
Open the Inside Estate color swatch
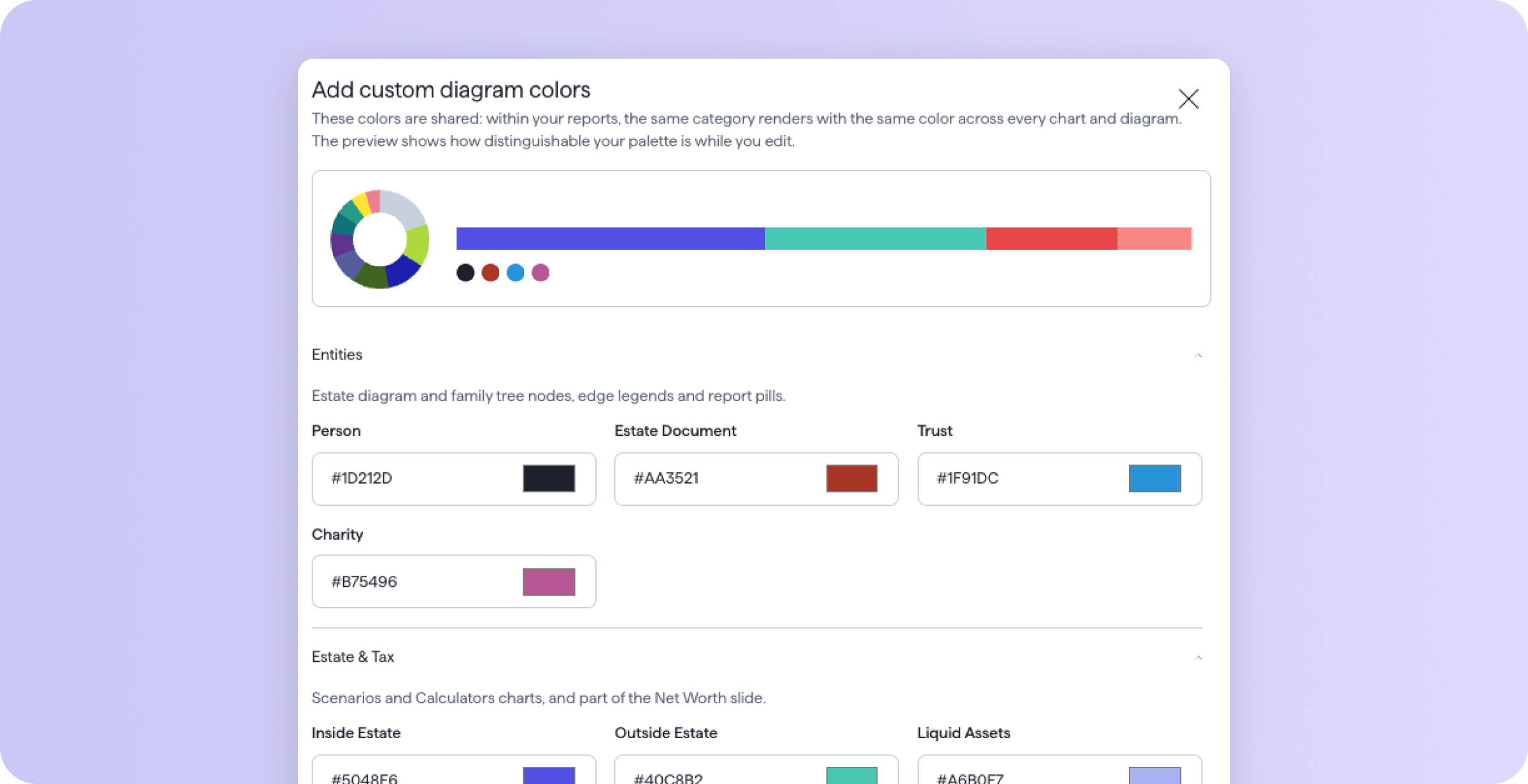coord(549,775)
